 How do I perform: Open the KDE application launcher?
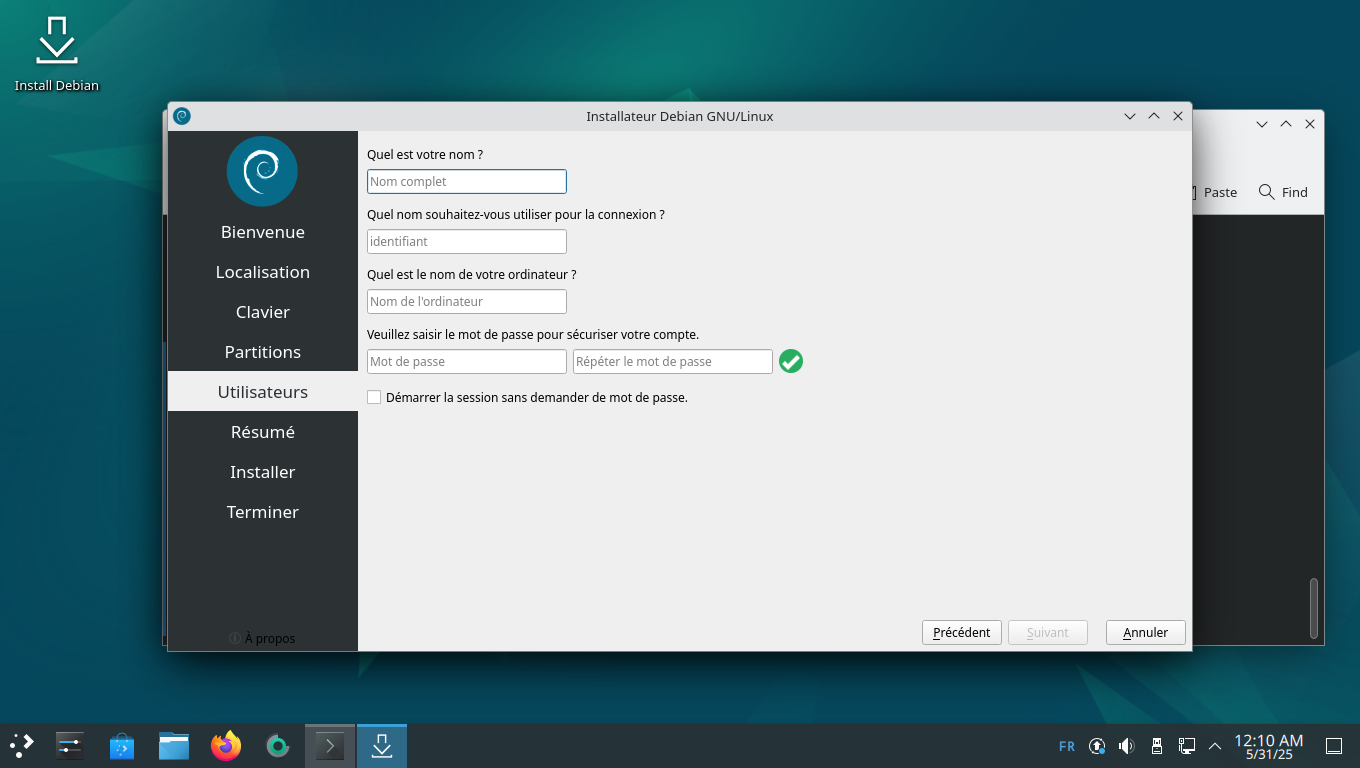[22, 745]
